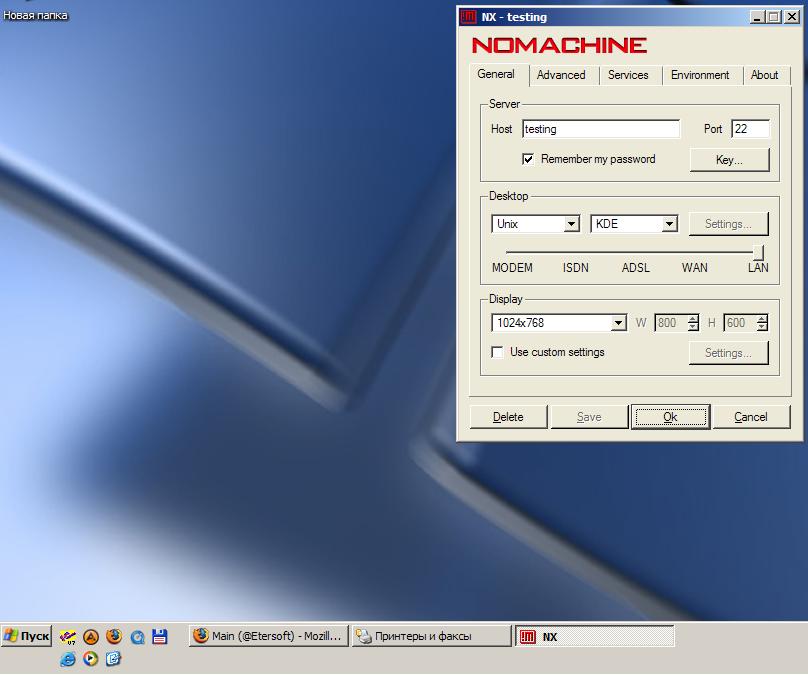Screen dimensions: 808x675
Task: Click the orange round icon in quick launch
Action: [91, 636]
